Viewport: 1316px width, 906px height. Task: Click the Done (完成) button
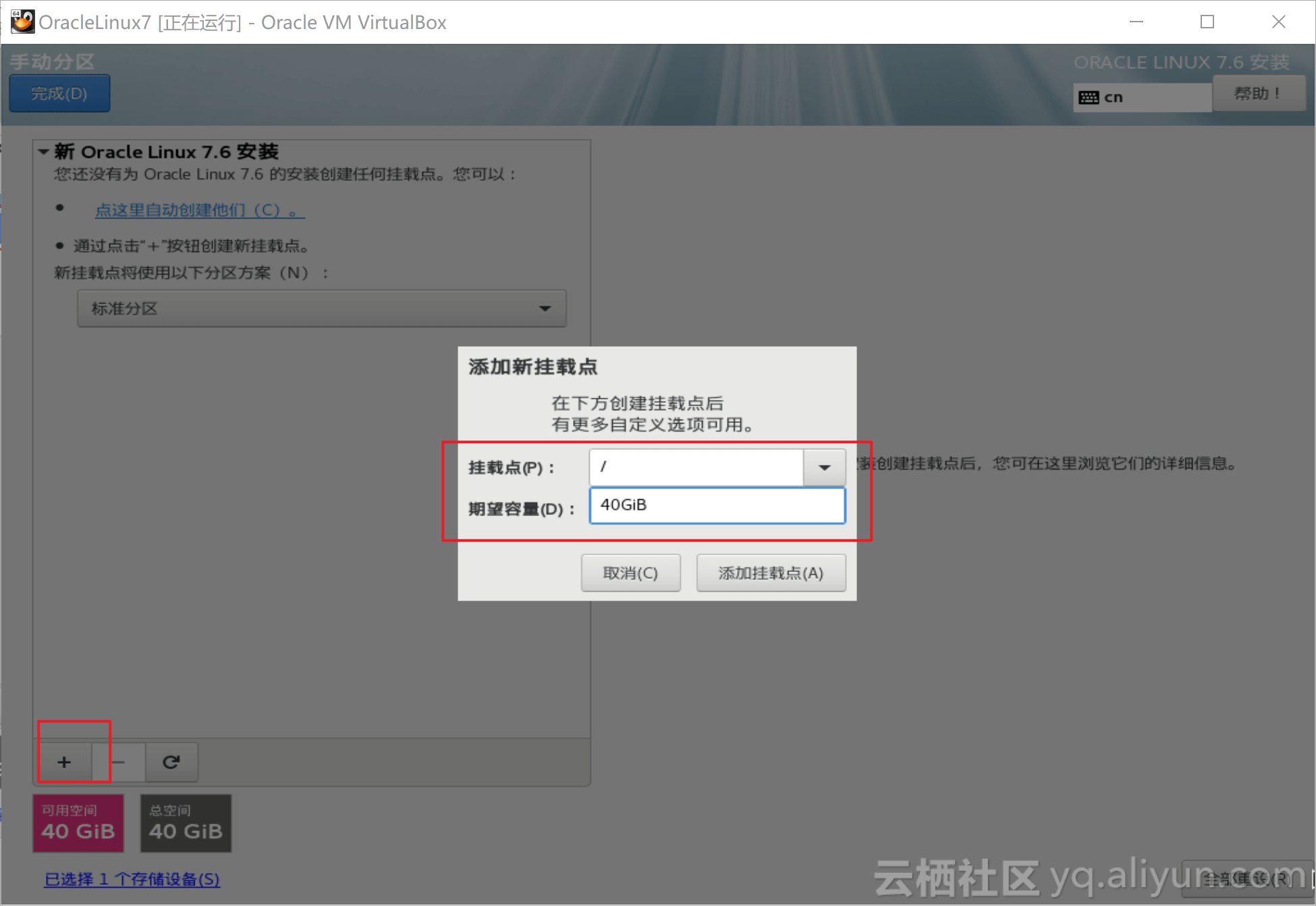[x=59, y=94]
